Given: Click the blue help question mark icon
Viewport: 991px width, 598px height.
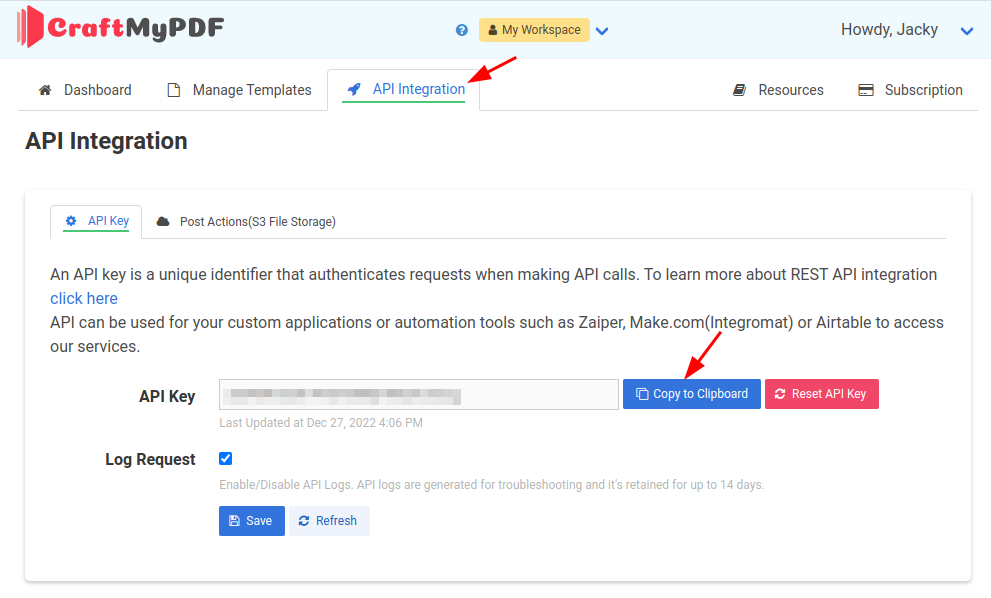Looking at the screenshot, I should (x=462, y=30).
